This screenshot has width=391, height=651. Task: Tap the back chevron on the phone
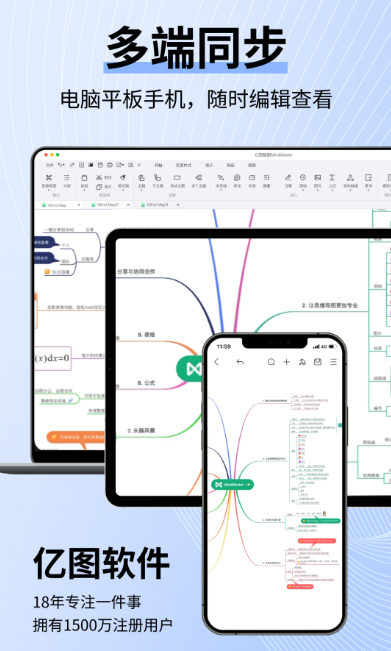216,362
